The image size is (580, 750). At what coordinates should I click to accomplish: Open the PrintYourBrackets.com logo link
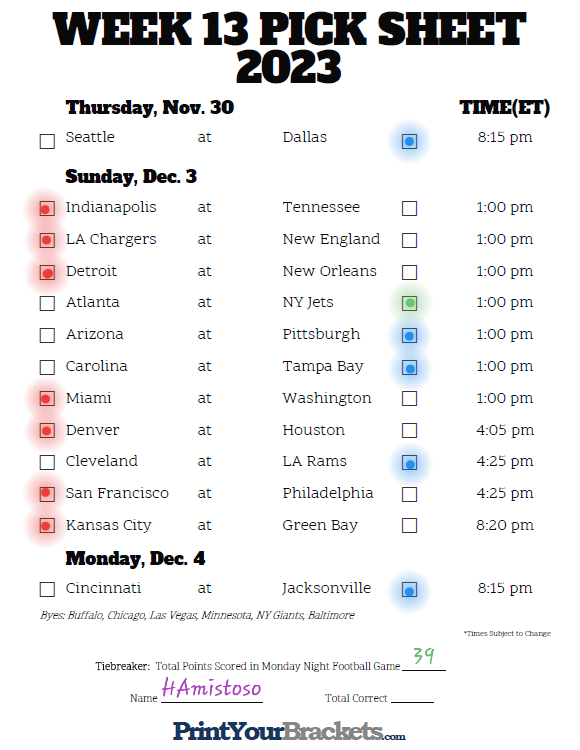pyautogui.click(x=289, y=732)
